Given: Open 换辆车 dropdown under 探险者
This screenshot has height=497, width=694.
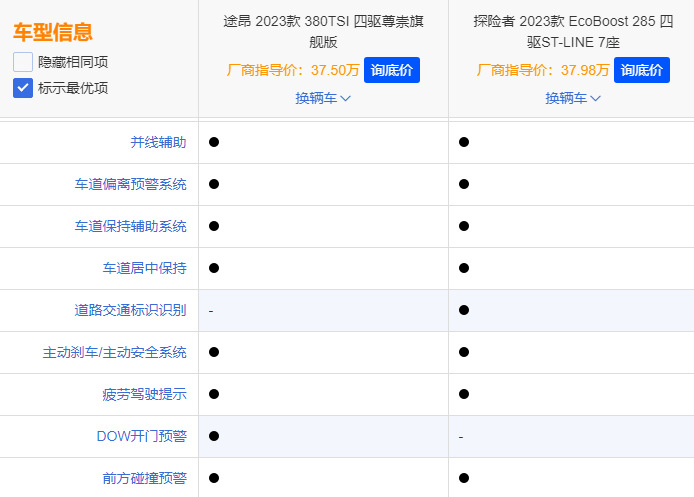Looking at the screenshot, I should [573, 98].
